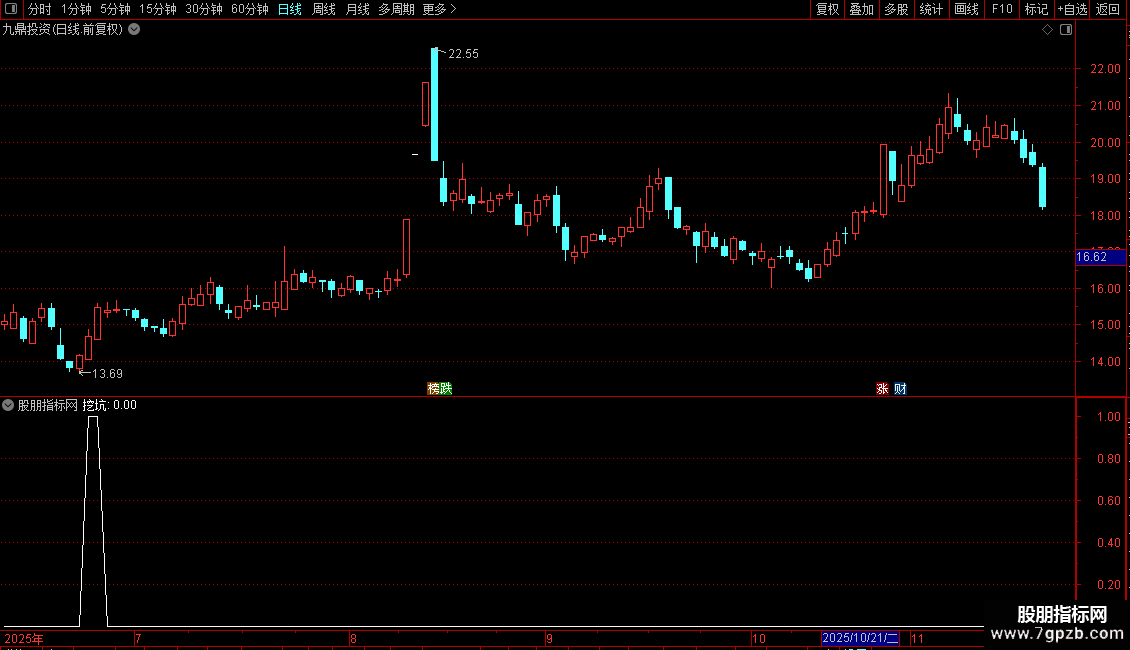Open the stock title dropdown arrow beside 九鼎投资

pos(134,30)
